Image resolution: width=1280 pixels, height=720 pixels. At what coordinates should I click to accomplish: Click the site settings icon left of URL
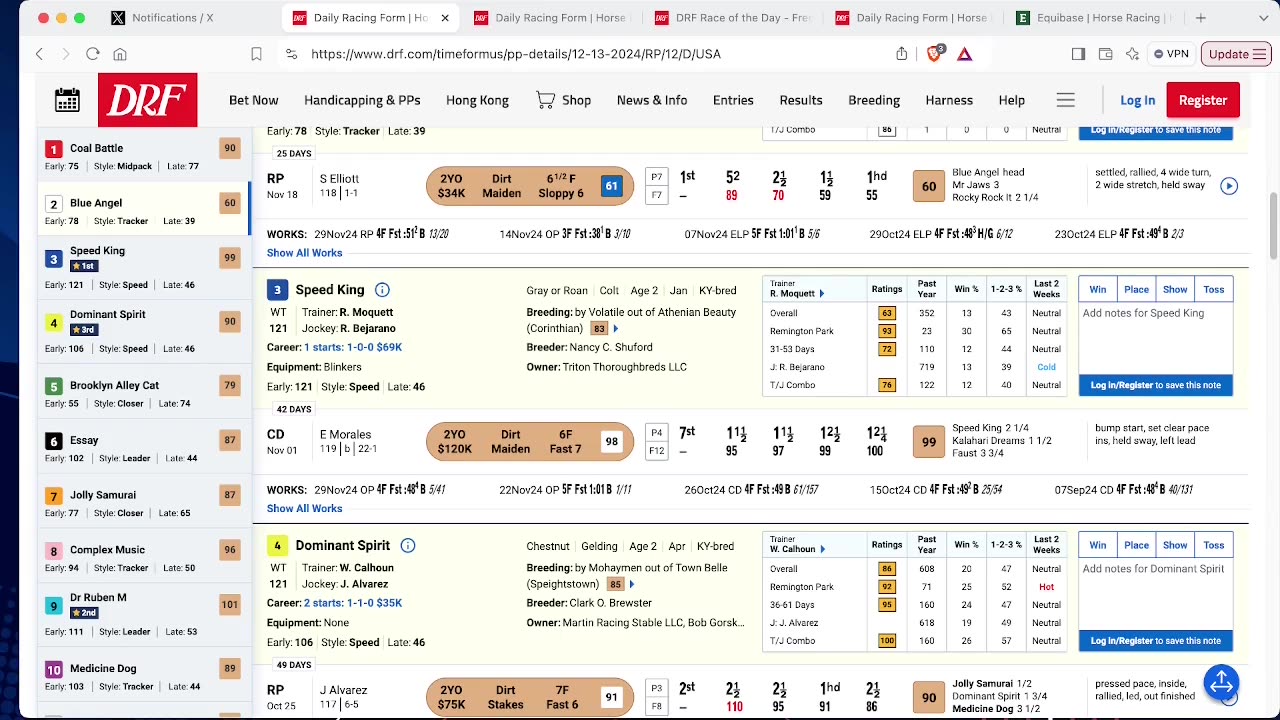[291, 54]
